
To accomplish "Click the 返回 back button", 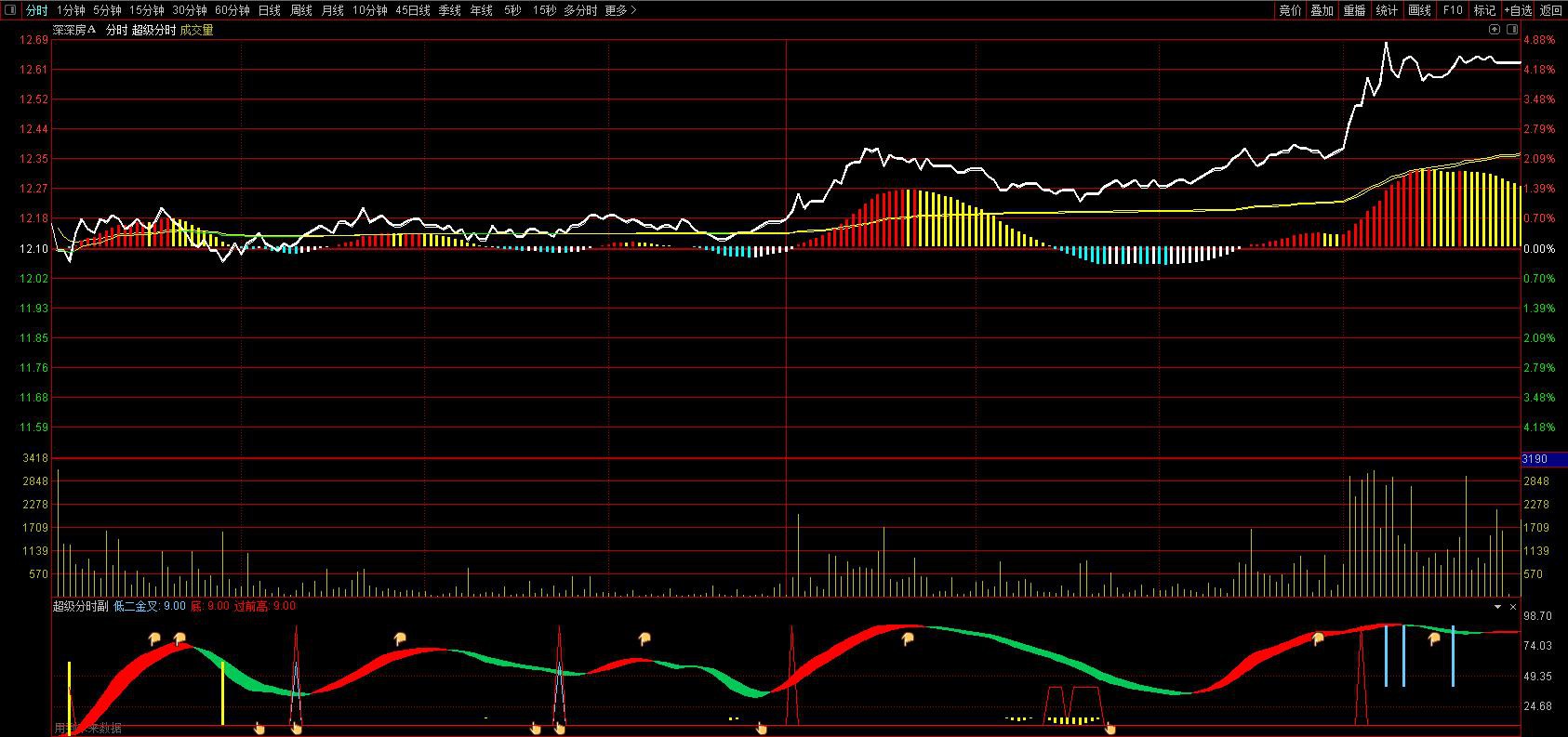I will tap(1551, 10).
